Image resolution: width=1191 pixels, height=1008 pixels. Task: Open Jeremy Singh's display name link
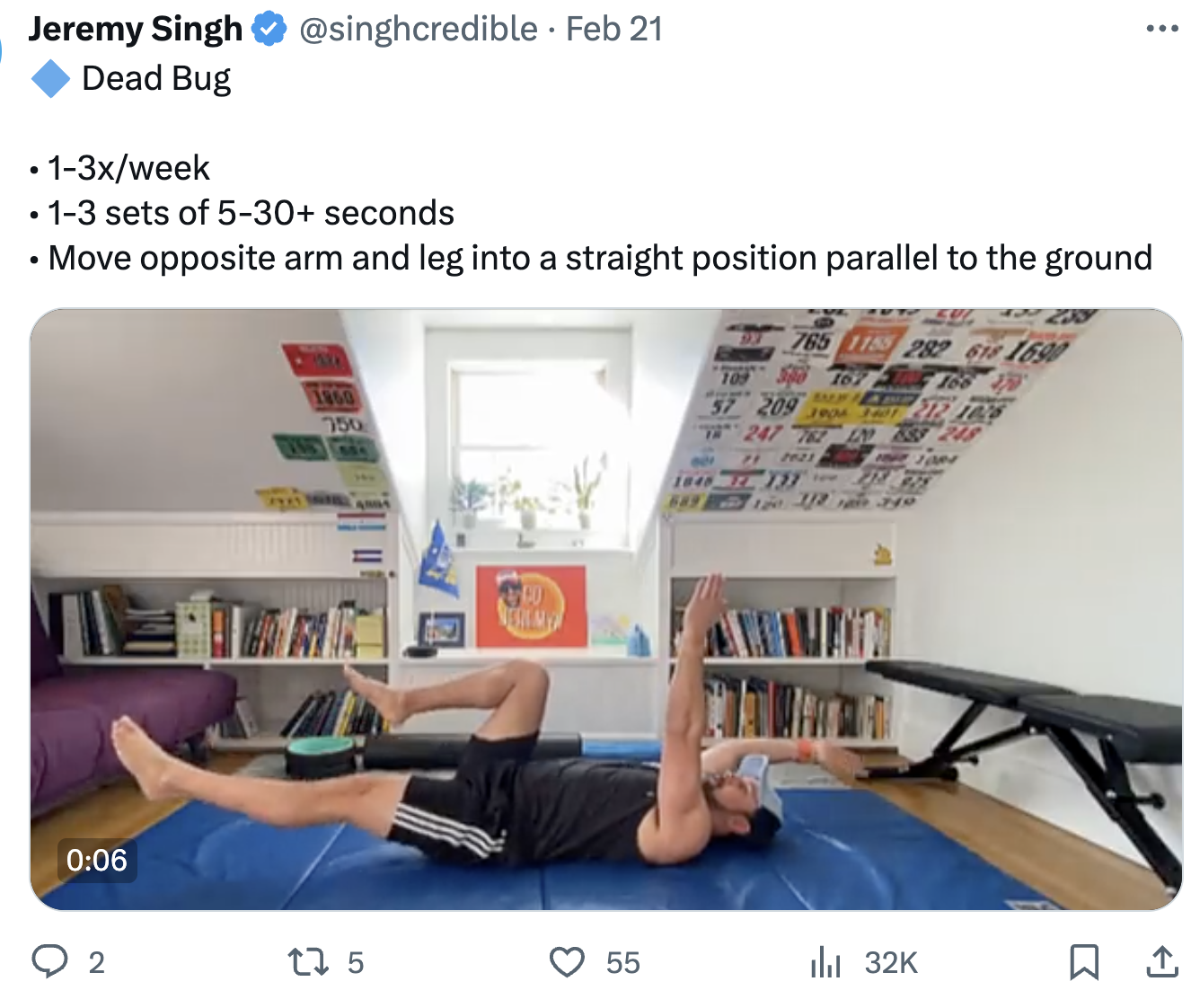pyautogui.click(x=136, y=30)
